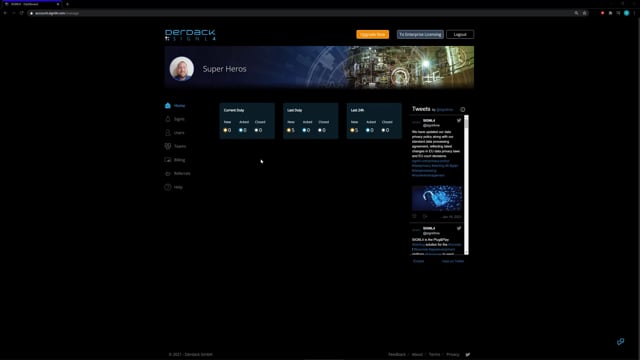This screenshot has height=360, width=640.
Task: Open the Signls section in sidebar
Action: coord(175,119)
